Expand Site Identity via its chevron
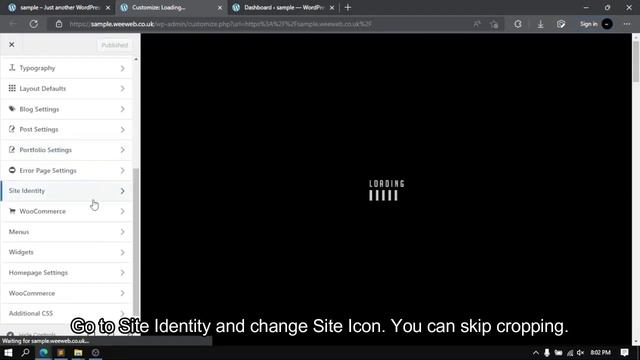 click(x=122, y=191)
